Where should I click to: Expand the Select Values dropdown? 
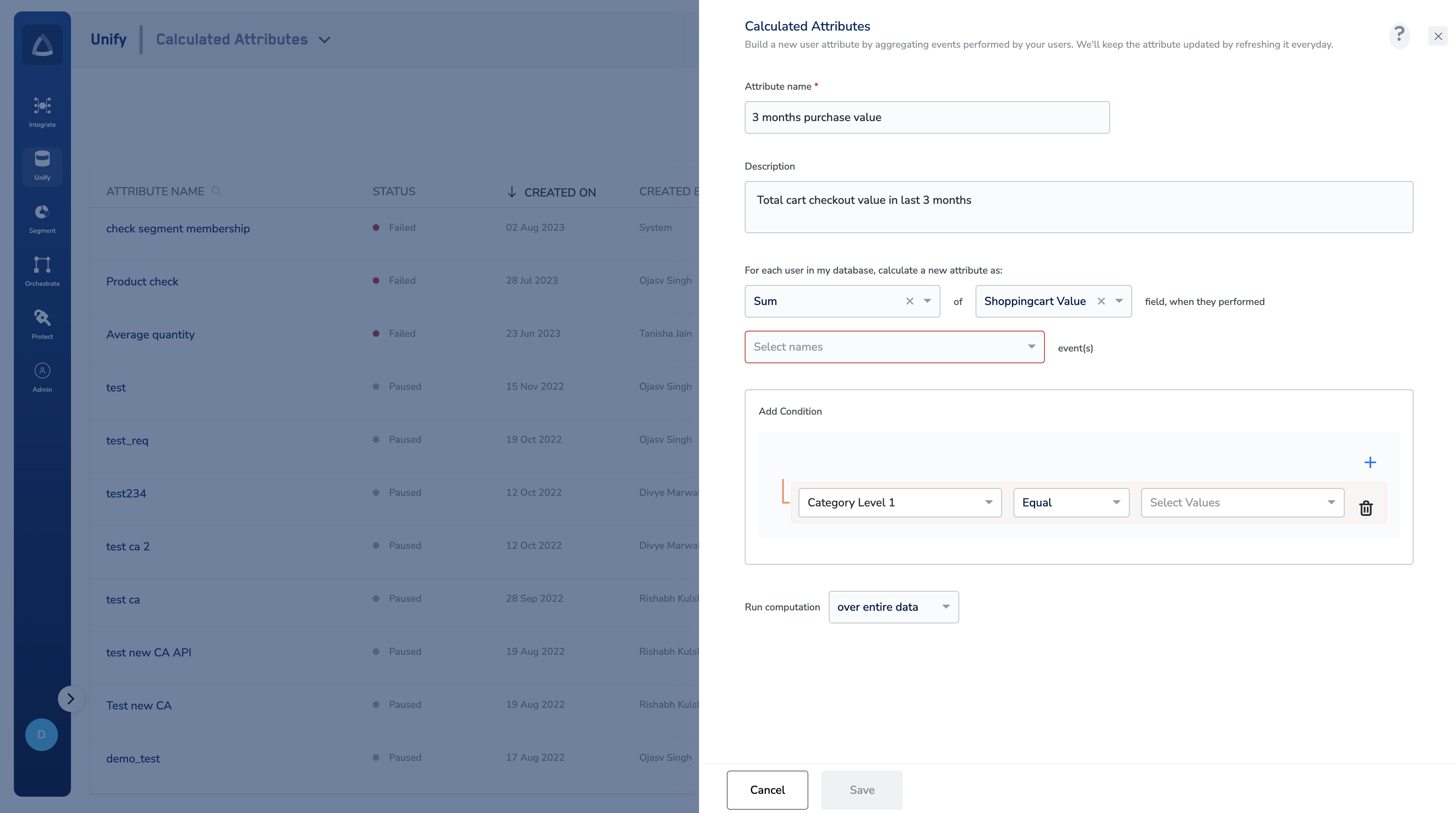tap(1242, 502)
